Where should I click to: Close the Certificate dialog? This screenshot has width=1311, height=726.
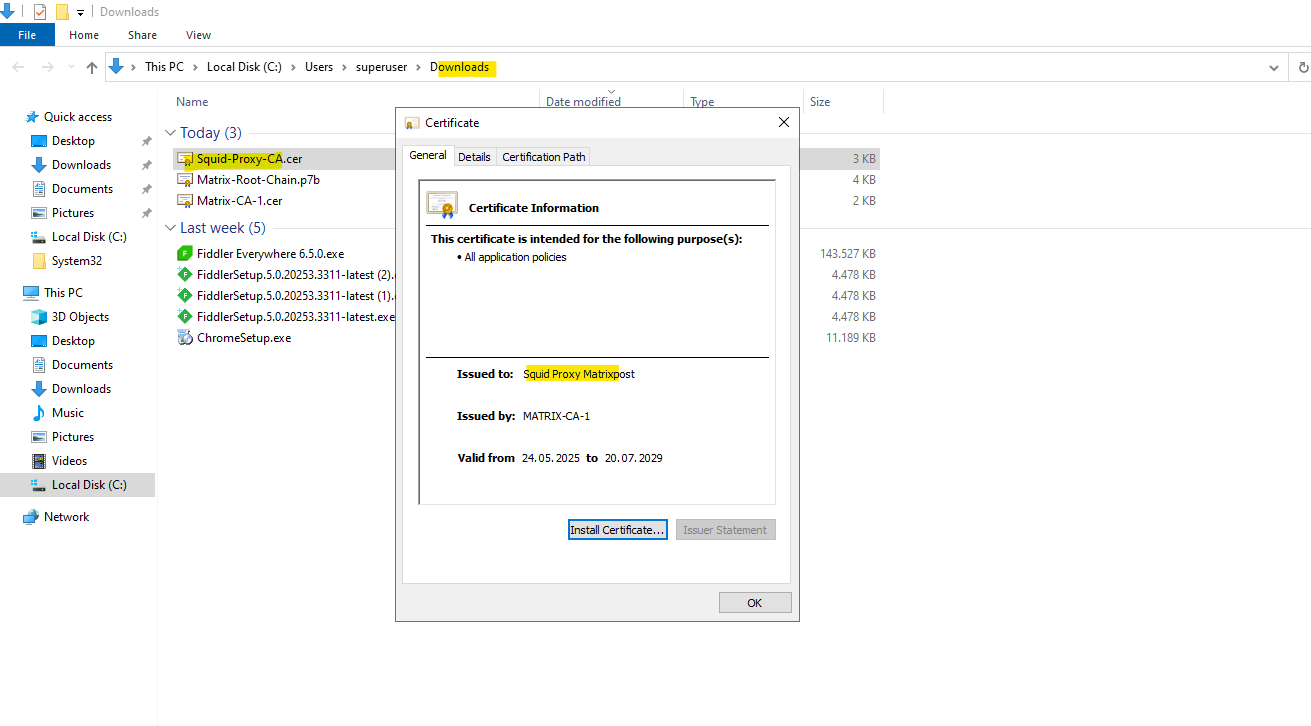click(x=784, y=122)
